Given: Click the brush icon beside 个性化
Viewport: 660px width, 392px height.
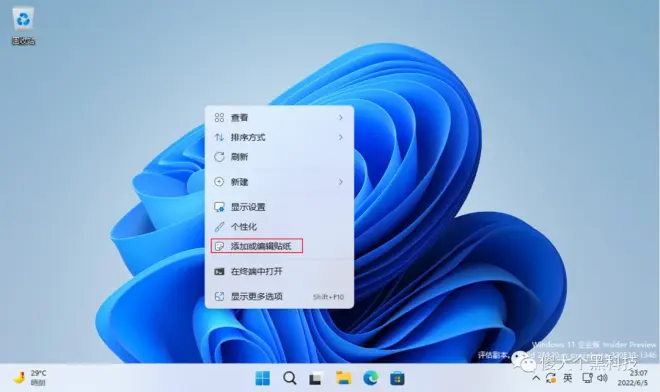Looking at the screenshot, I should pos(219,227).
